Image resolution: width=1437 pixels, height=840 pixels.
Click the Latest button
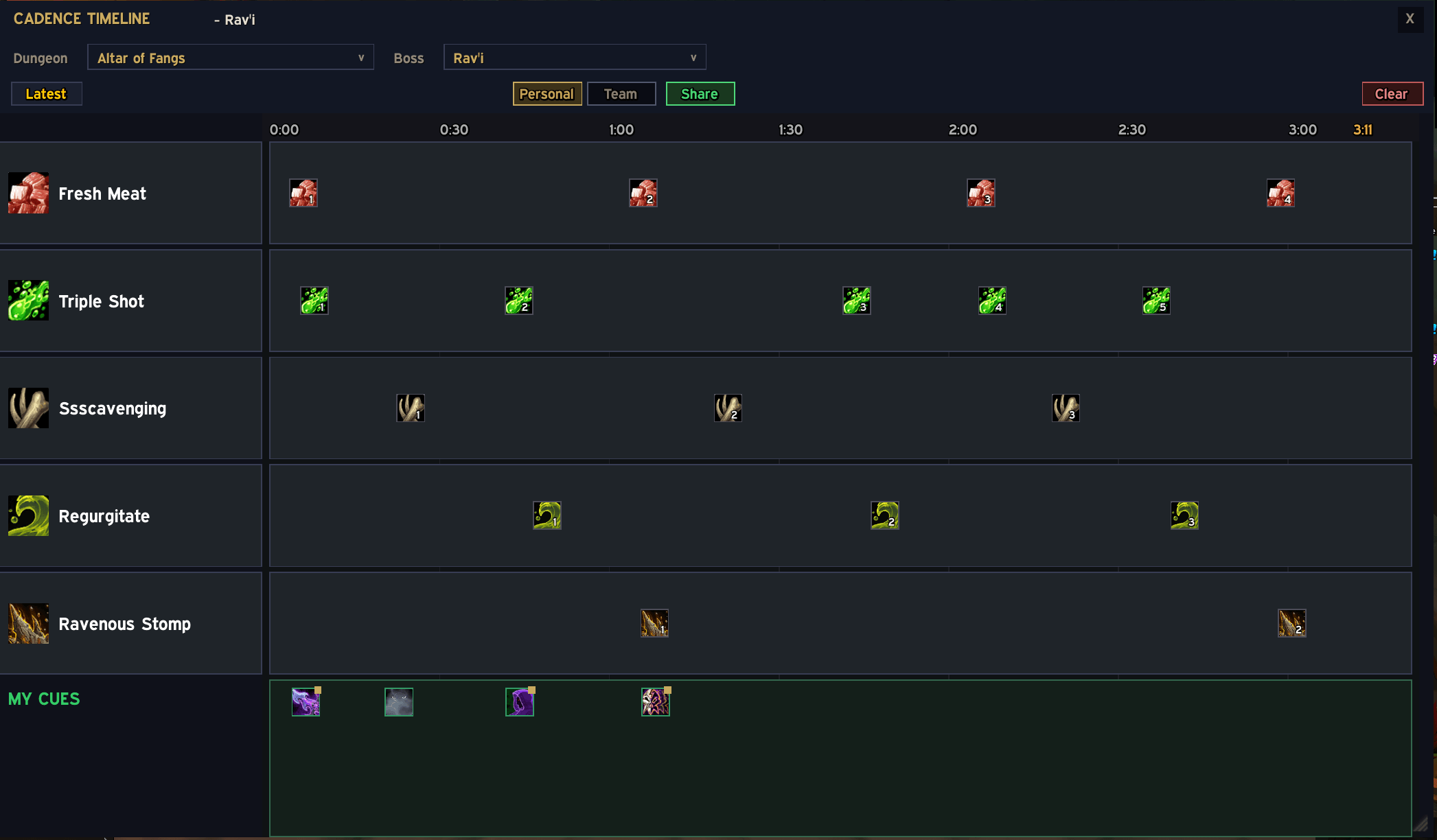tap(47, 94)
